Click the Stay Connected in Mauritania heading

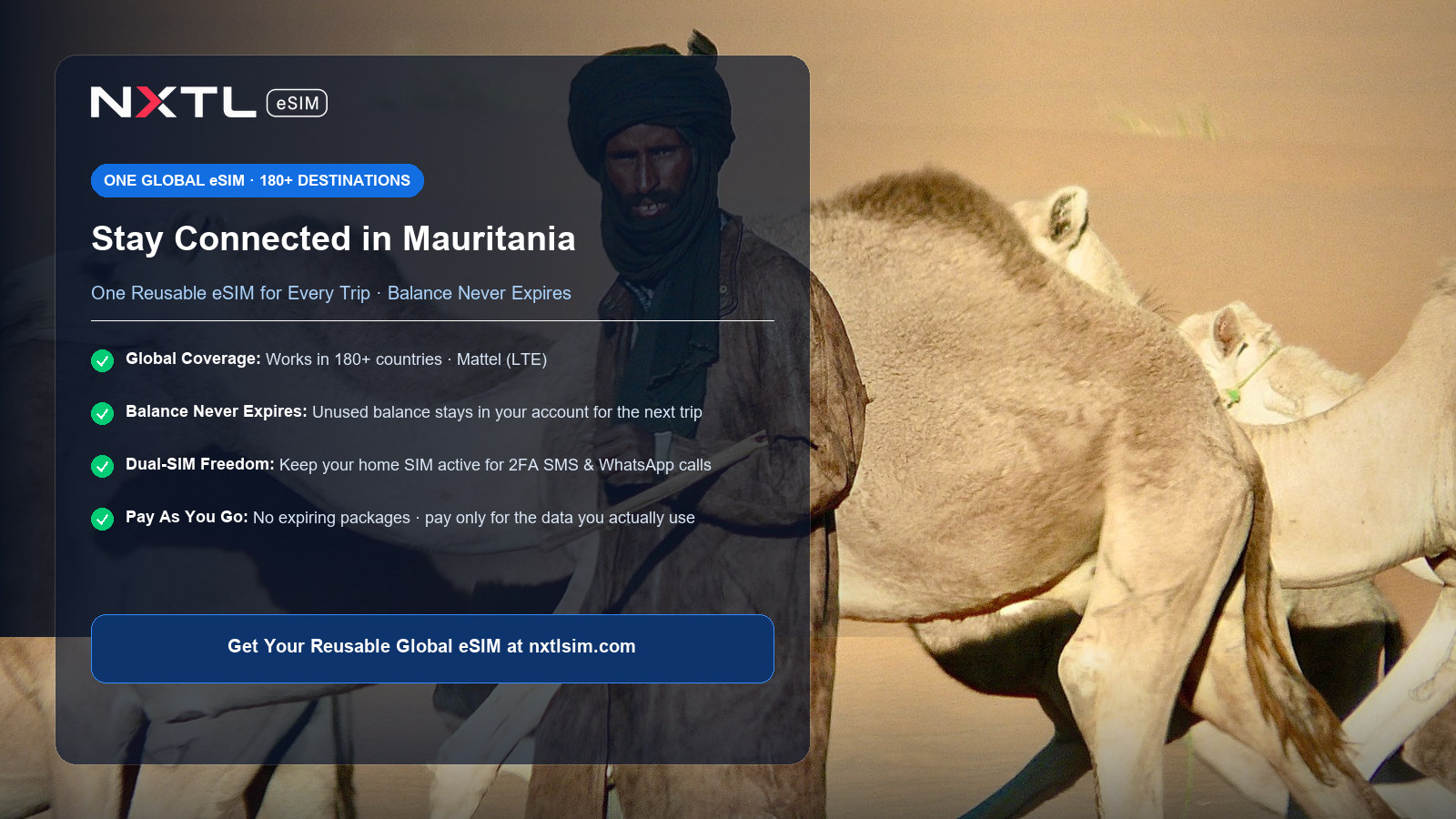333,238
